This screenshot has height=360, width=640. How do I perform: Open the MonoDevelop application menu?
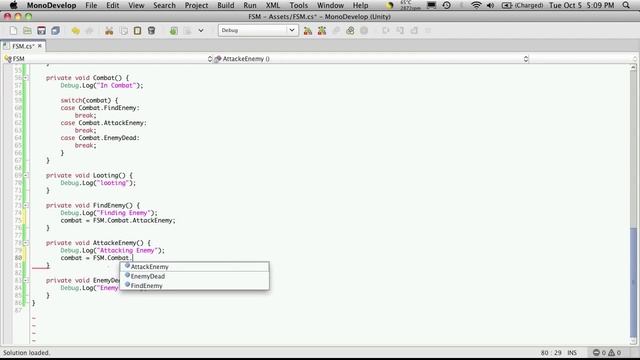[51, 5]
